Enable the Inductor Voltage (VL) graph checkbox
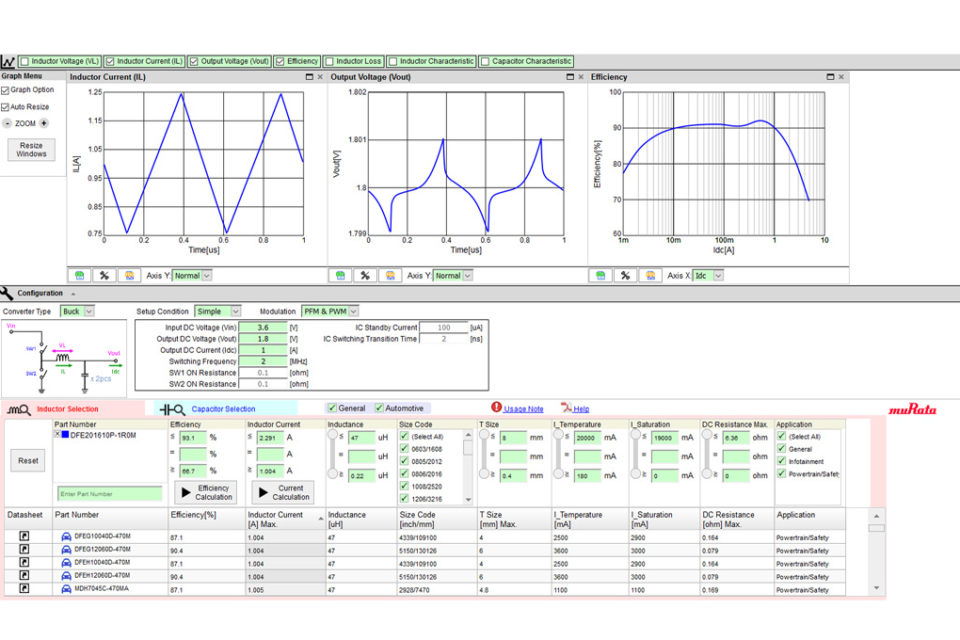The width and height of the screenshot is (960, 640). click(24, 61)
